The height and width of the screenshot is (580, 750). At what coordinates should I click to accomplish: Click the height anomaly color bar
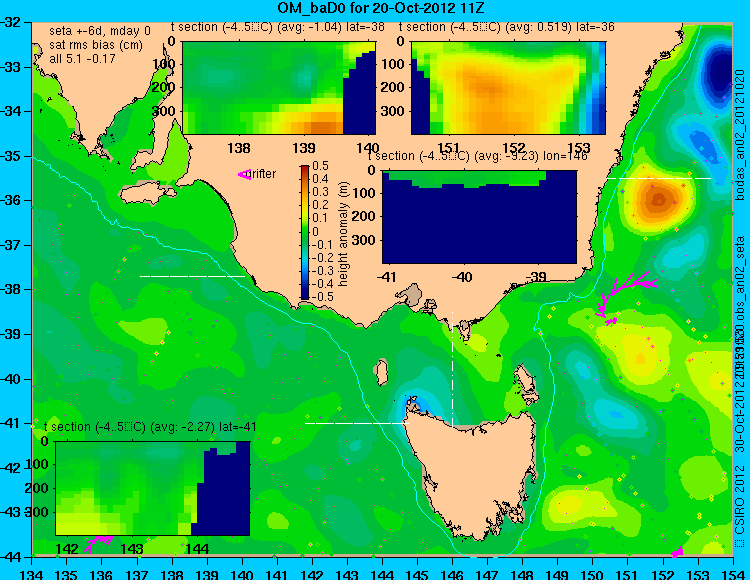tap(305, 232)
